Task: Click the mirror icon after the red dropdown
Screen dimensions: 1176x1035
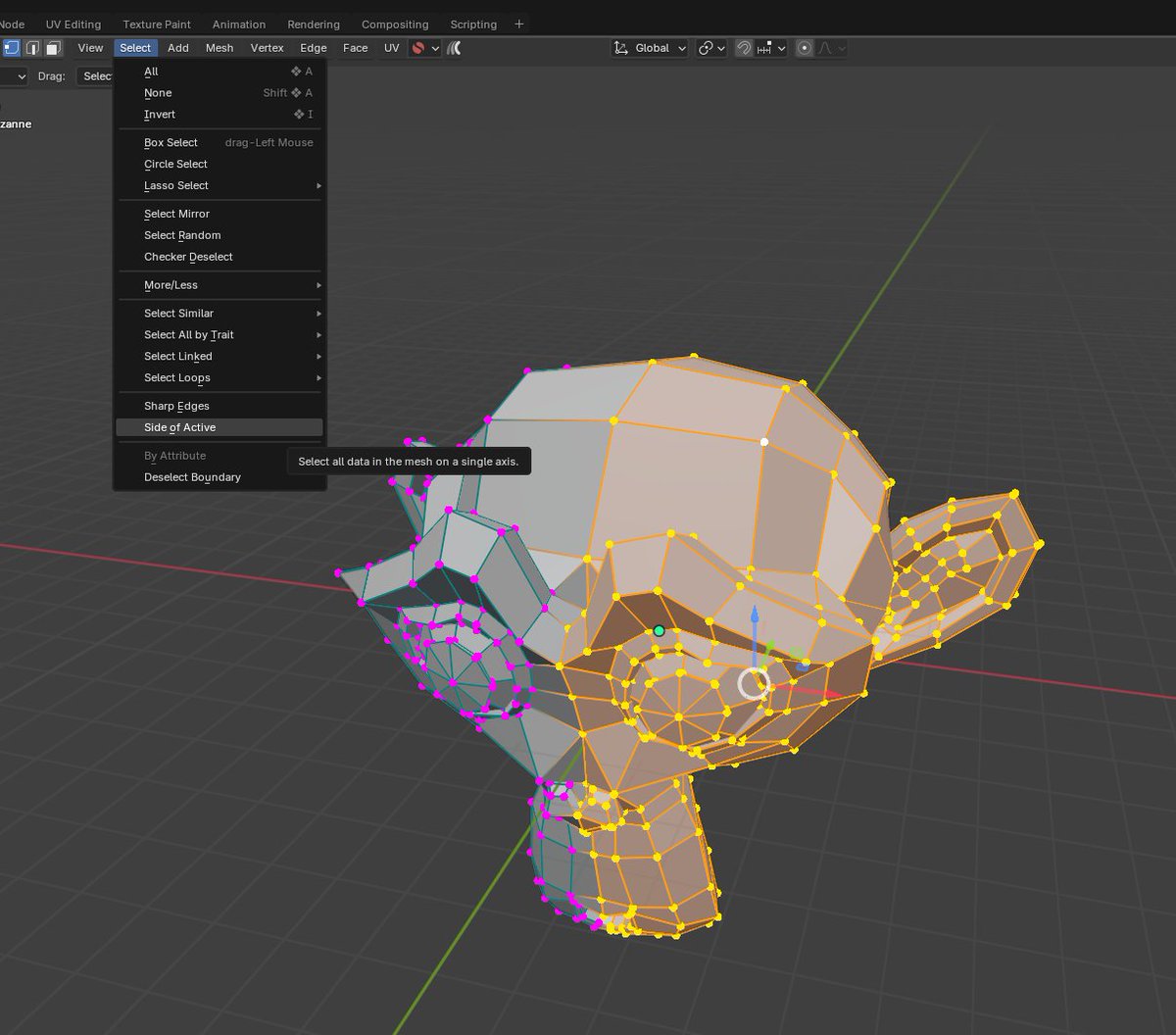Action: click(x=455, y=48)
